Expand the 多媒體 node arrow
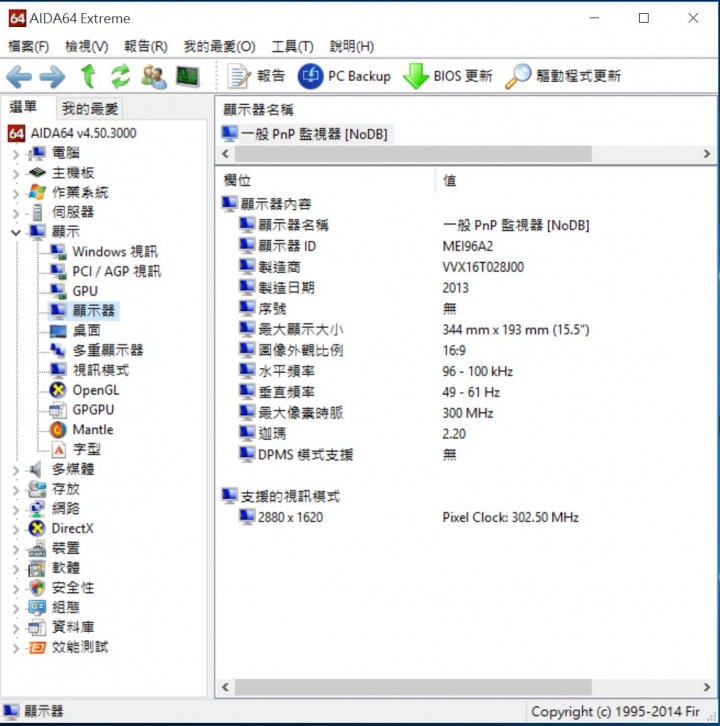This screenshot has width=720, height=726. click(16, 470)
